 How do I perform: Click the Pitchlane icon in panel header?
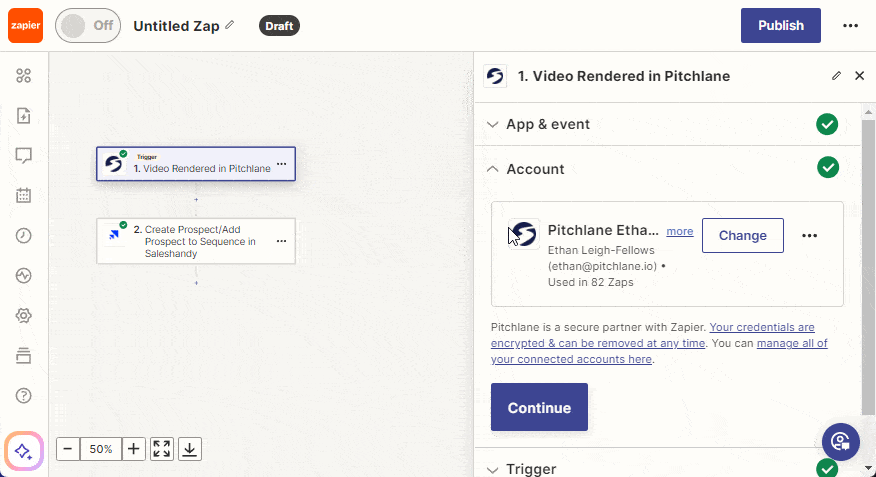495,76
